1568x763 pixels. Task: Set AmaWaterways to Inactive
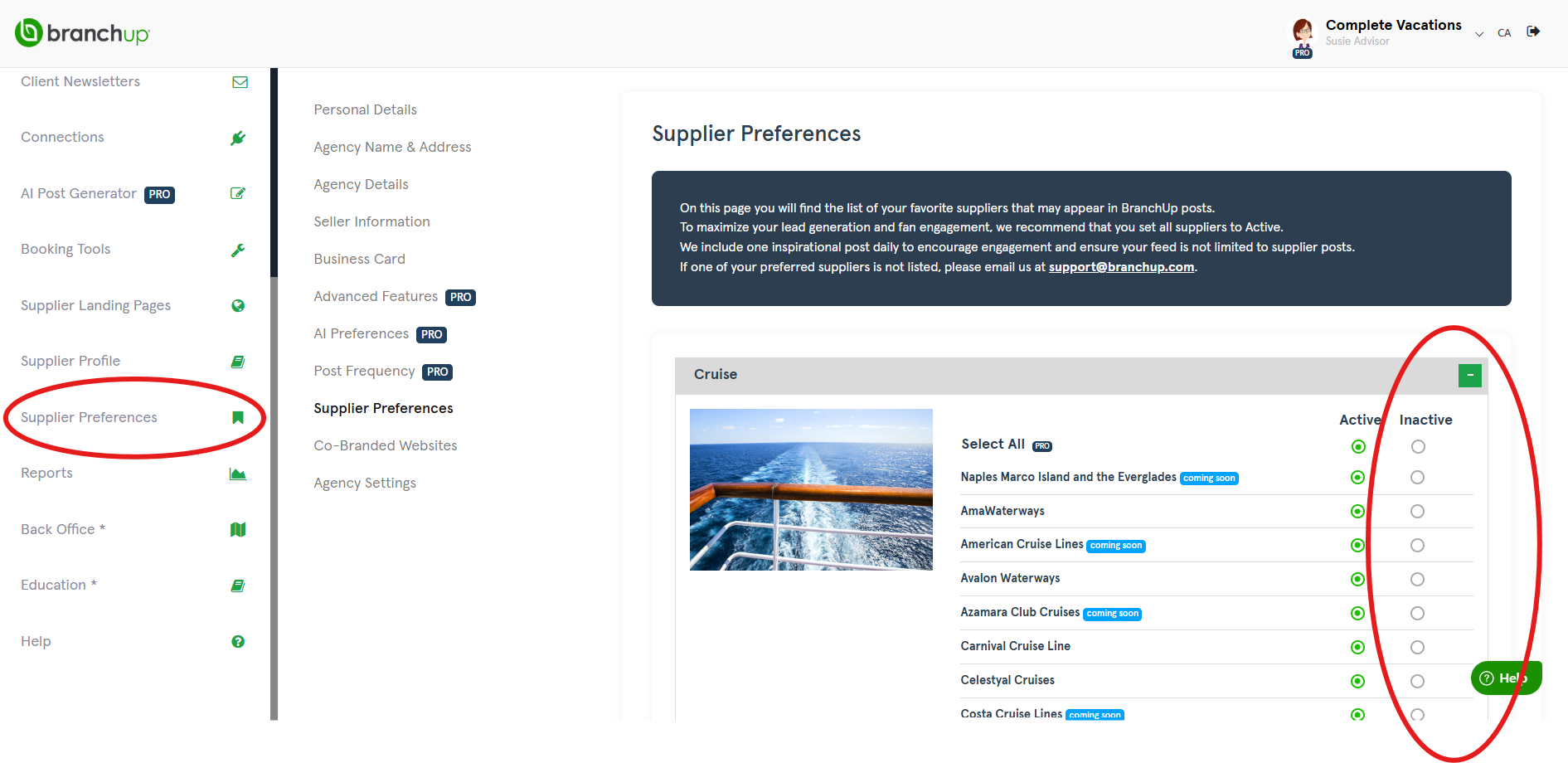point(1417,512)
